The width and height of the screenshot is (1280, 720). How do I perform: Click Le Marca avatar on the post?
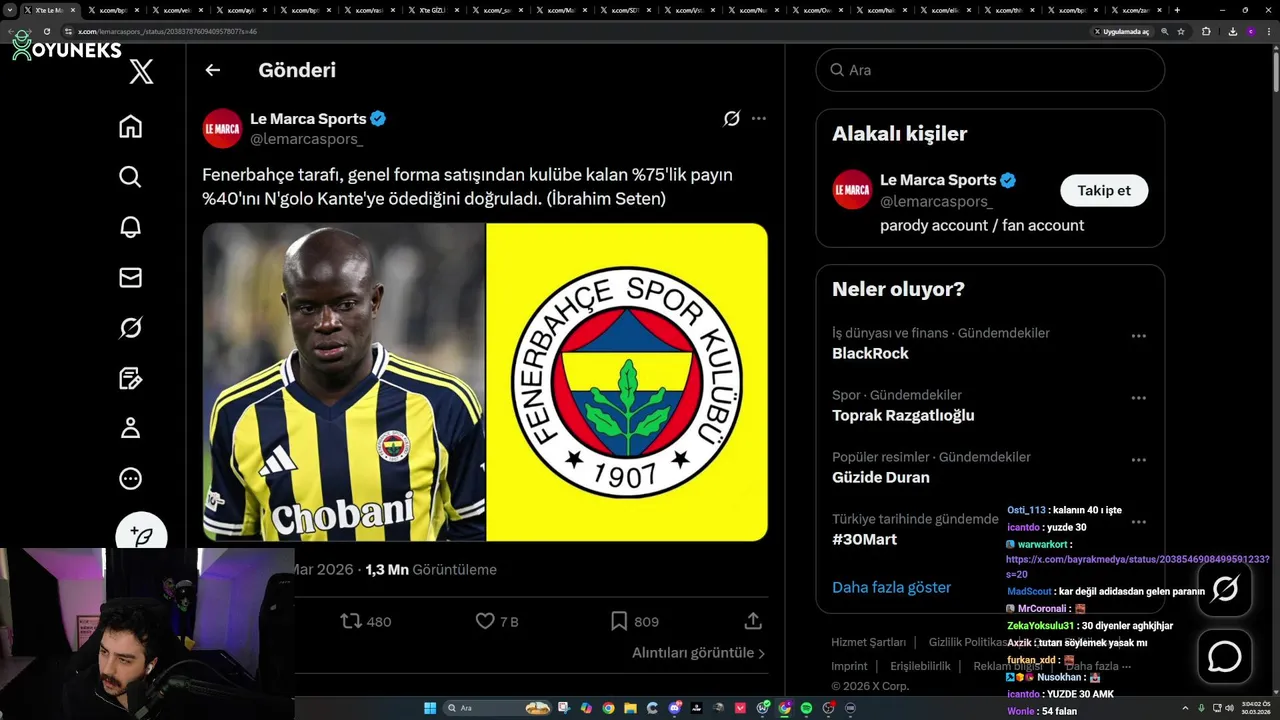point(222,128)
